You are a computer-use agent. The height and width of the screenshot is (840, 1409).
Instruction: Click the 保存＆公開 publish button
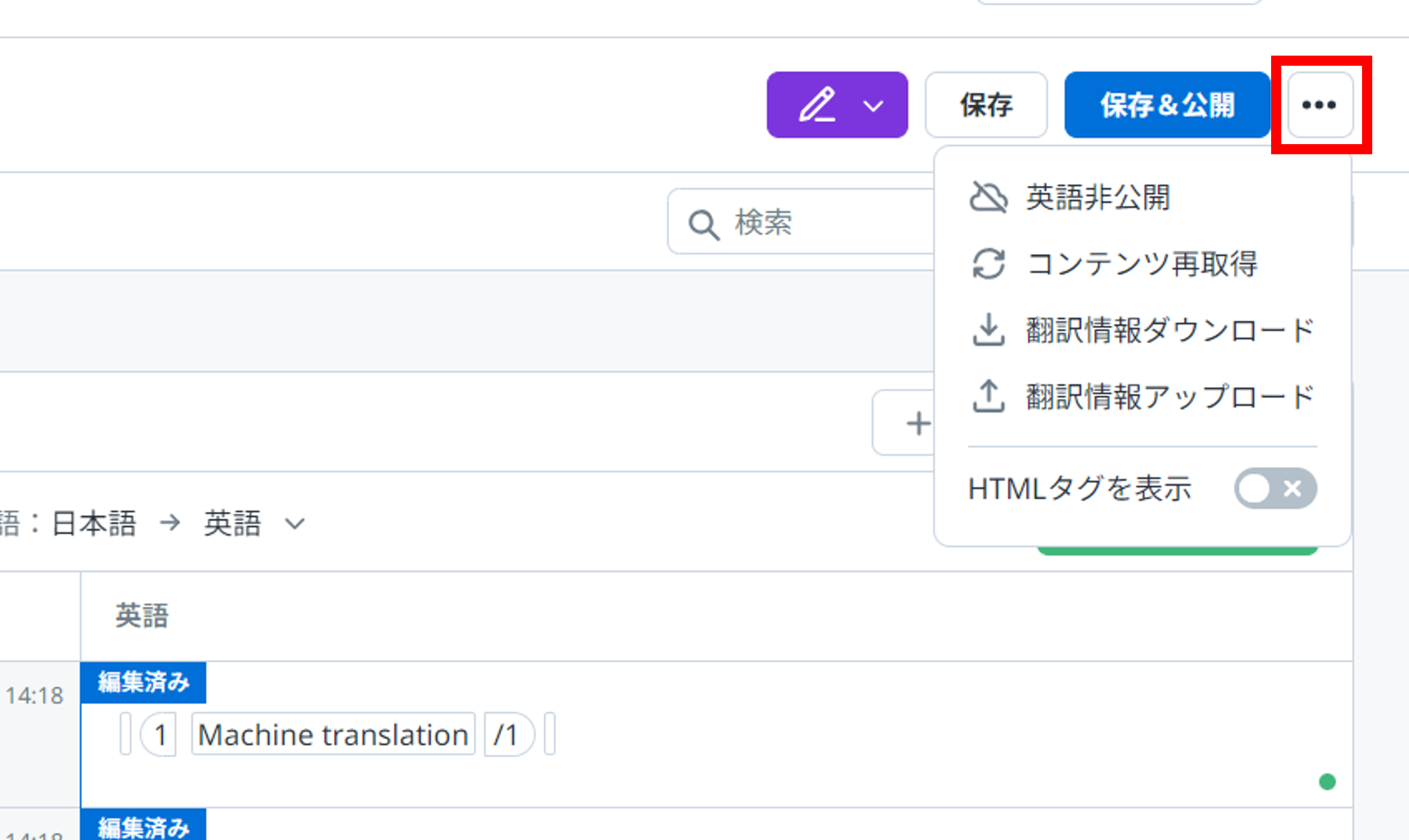tap(1167, 105)
